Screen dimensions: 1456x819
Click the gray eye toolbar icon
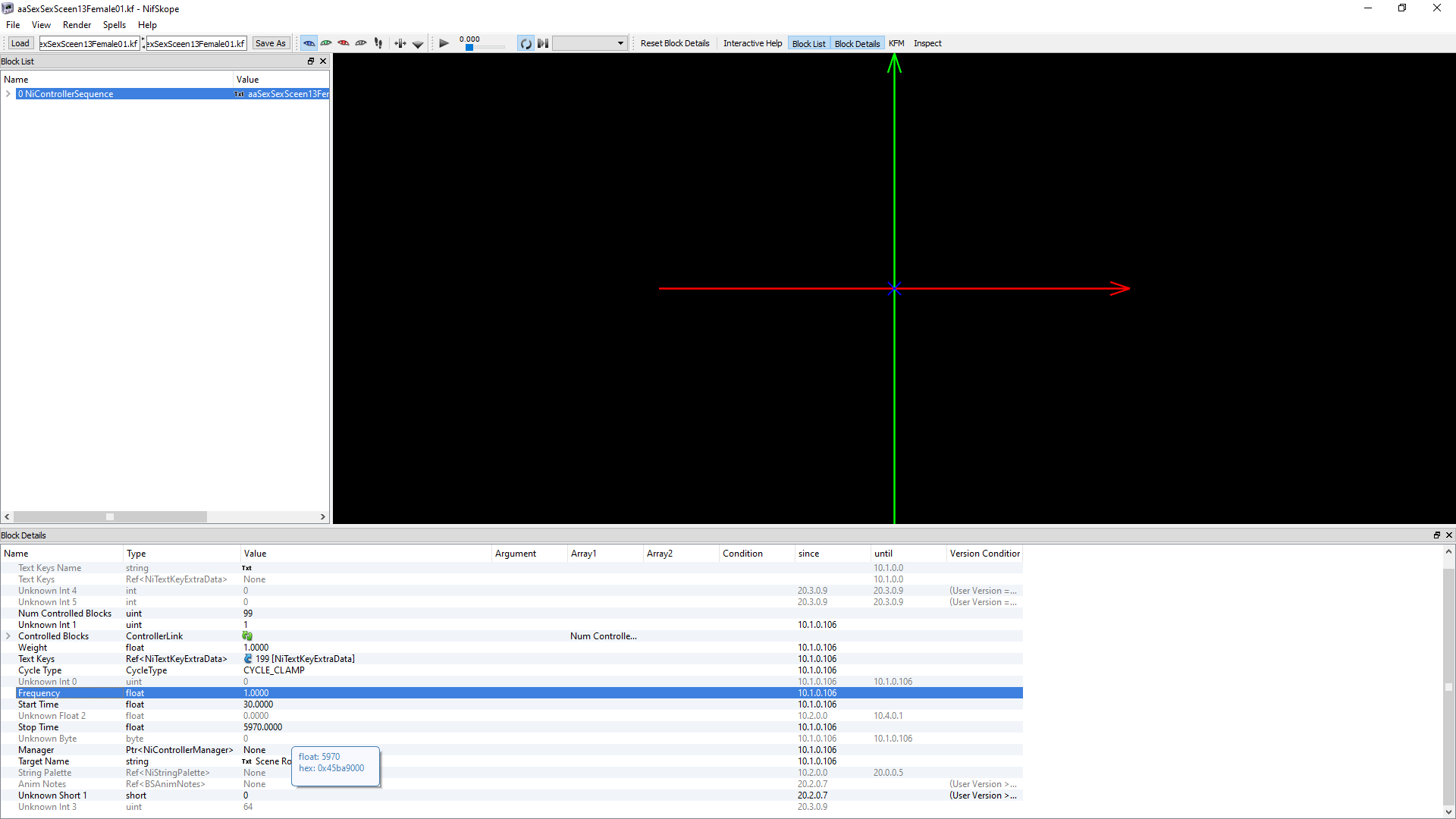click(x=361, y=43)
